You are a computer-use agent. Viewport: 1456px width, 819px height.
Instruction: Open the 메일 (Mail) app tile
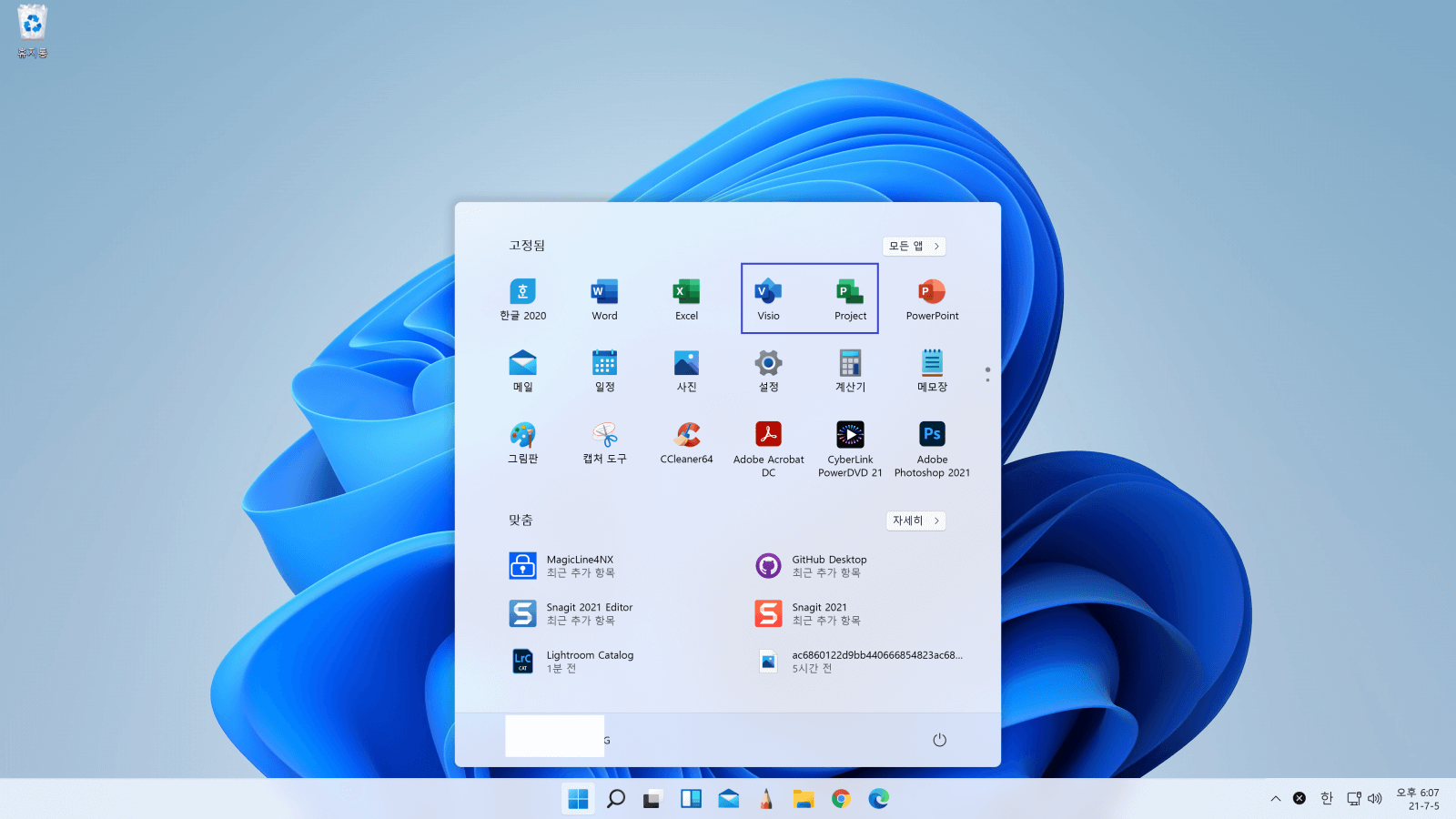pos(522,370)
